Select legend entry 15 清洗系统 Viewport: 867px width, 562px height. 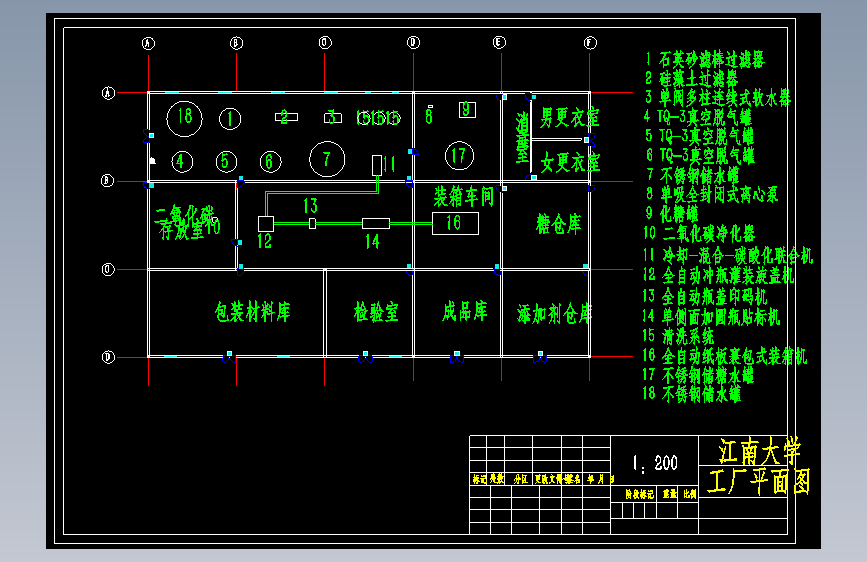[x=678, y=336]
